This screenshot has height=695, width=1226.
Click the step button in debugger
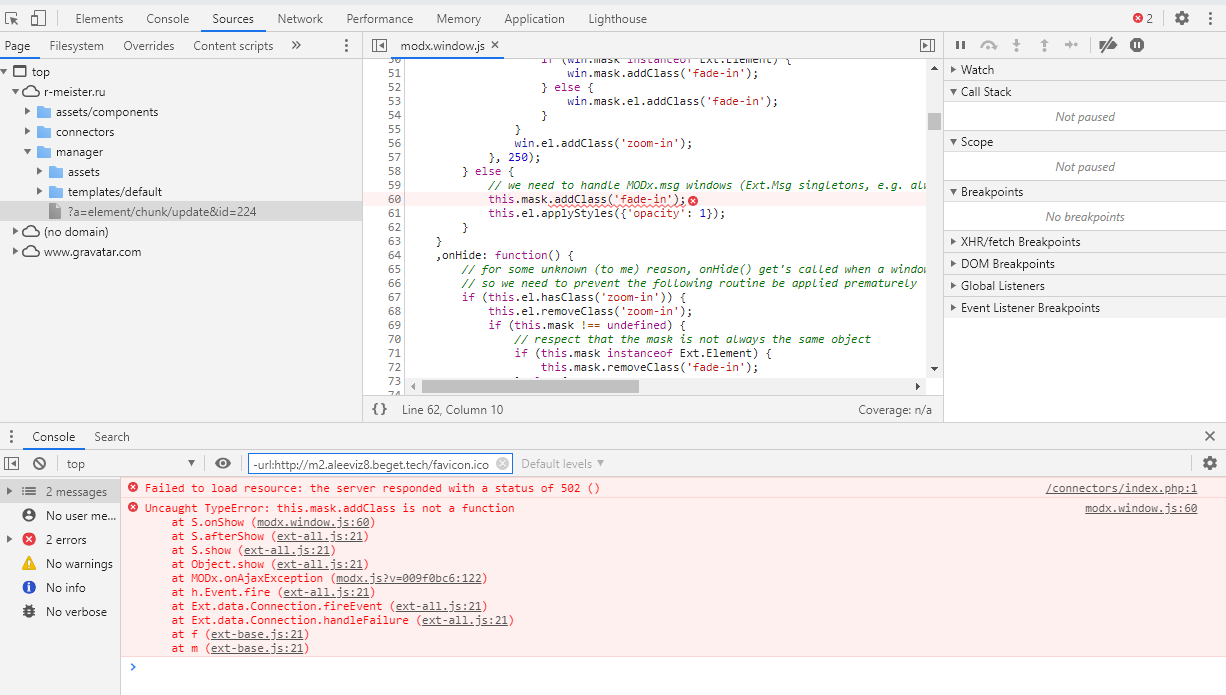[1072, 45]
